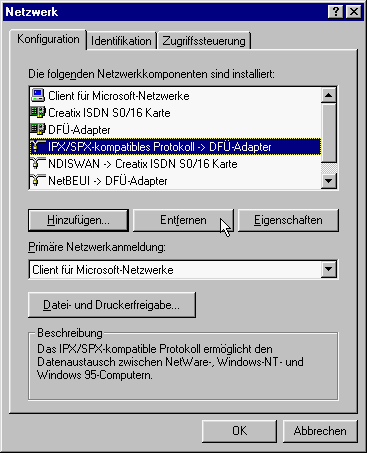Expand the Primäre Netzwerkanmeldung dropdown arrow
Image resolution: width=367 pixels, height=453 pixels.
tap(329, 269)
